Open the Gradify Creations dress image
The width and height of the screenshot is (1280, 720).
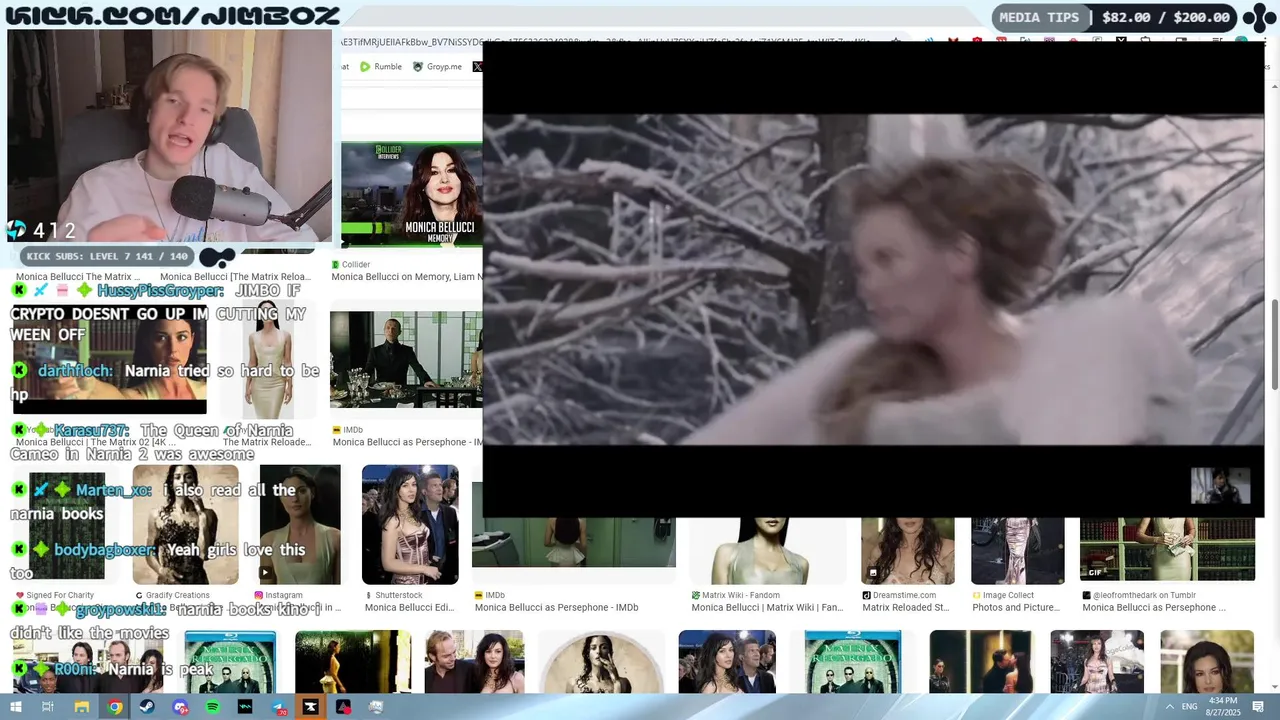(x=186, y=524)
